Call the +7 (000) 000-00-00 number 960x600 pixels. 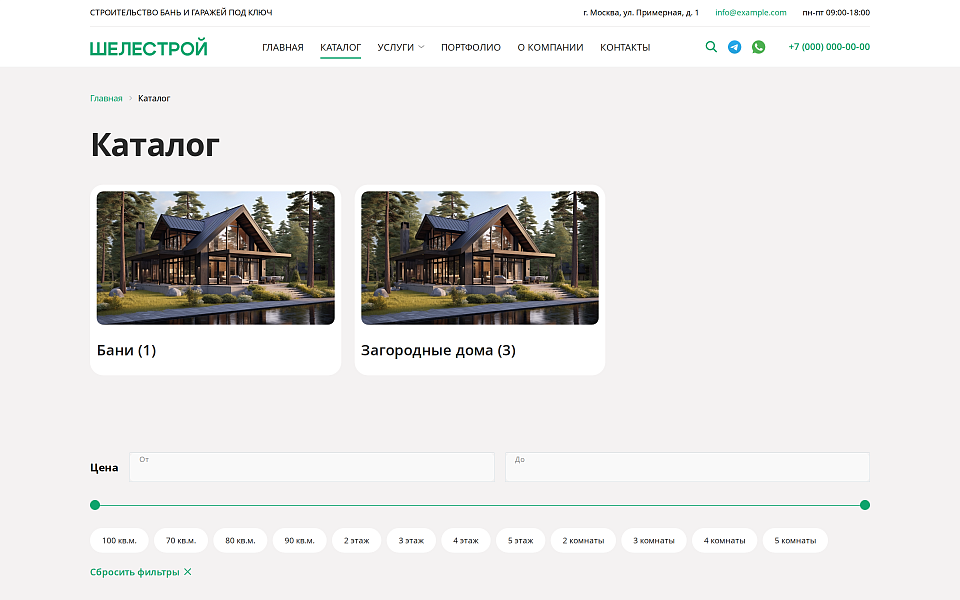click(x=829, y=47)
